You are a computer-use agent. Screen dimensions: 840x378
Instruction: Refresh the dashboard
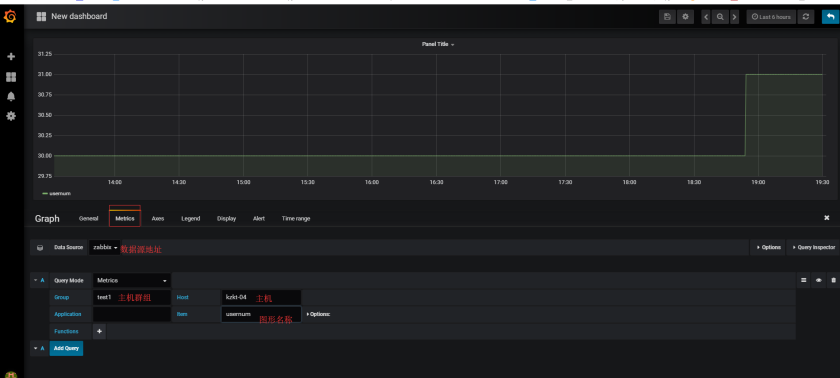click(x=805, y=17)
